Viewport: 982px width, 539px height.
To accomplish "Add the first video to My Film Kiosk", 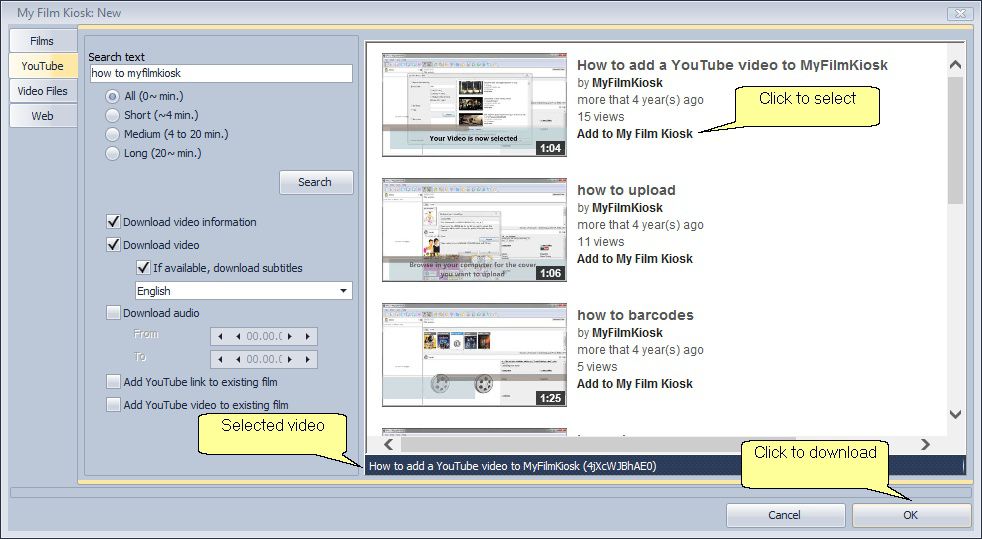I will (634, 134).
